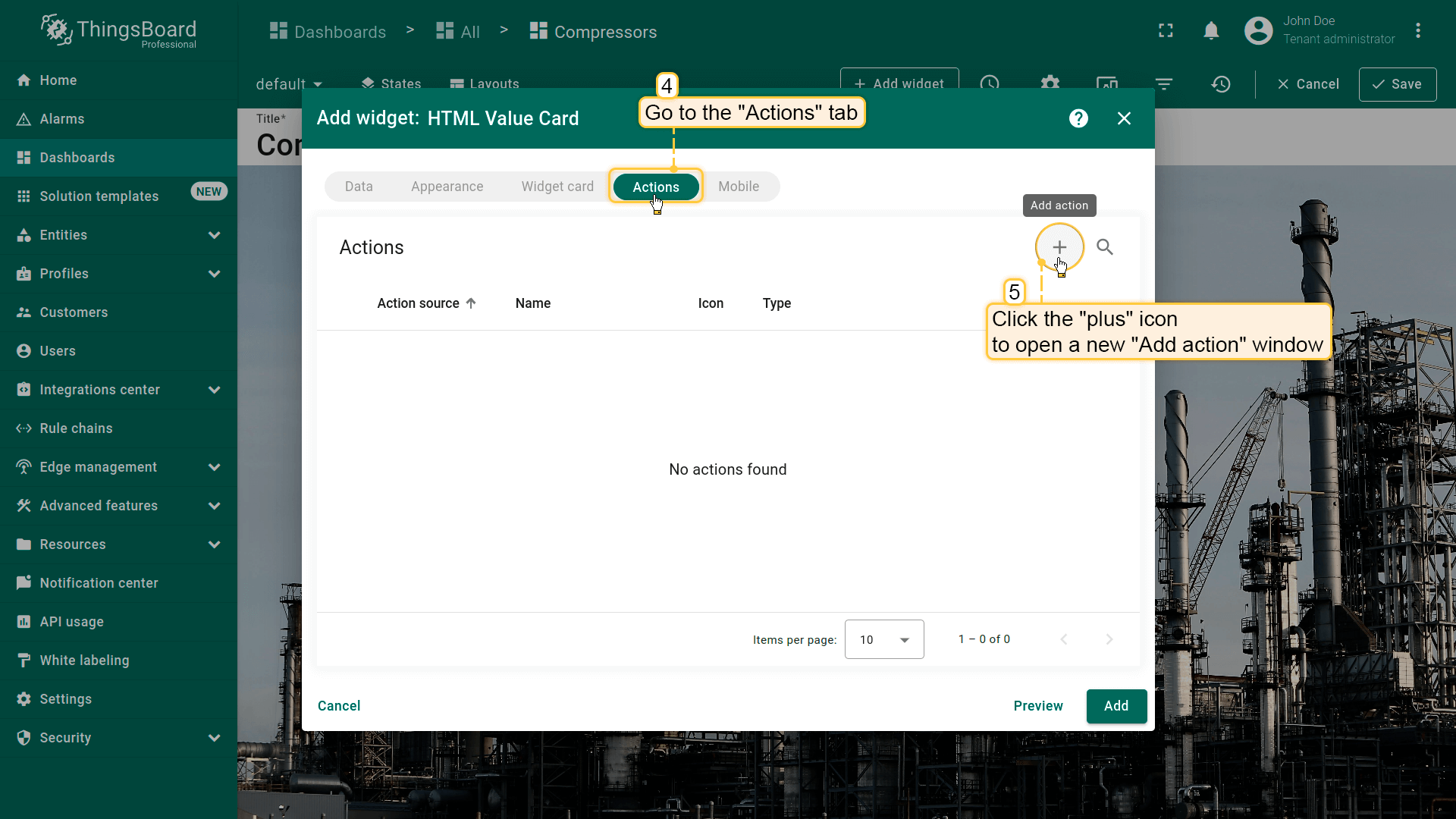Open the notifications bell icon
This screenshot has height=819, width=1456.
pyautogui.click(x=1211, y=31)
